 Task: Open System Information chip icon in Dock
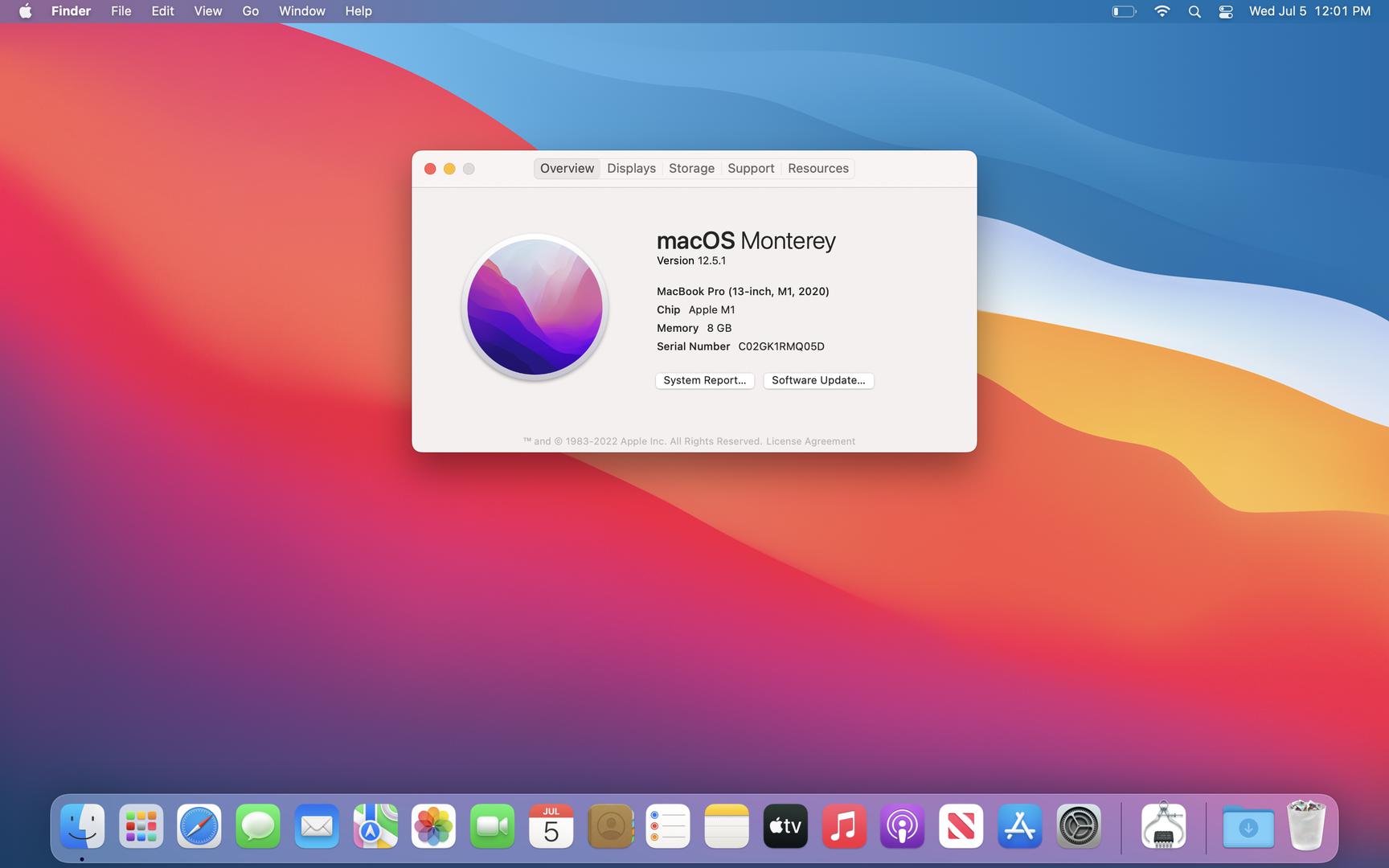click(x=1163, y=825)
